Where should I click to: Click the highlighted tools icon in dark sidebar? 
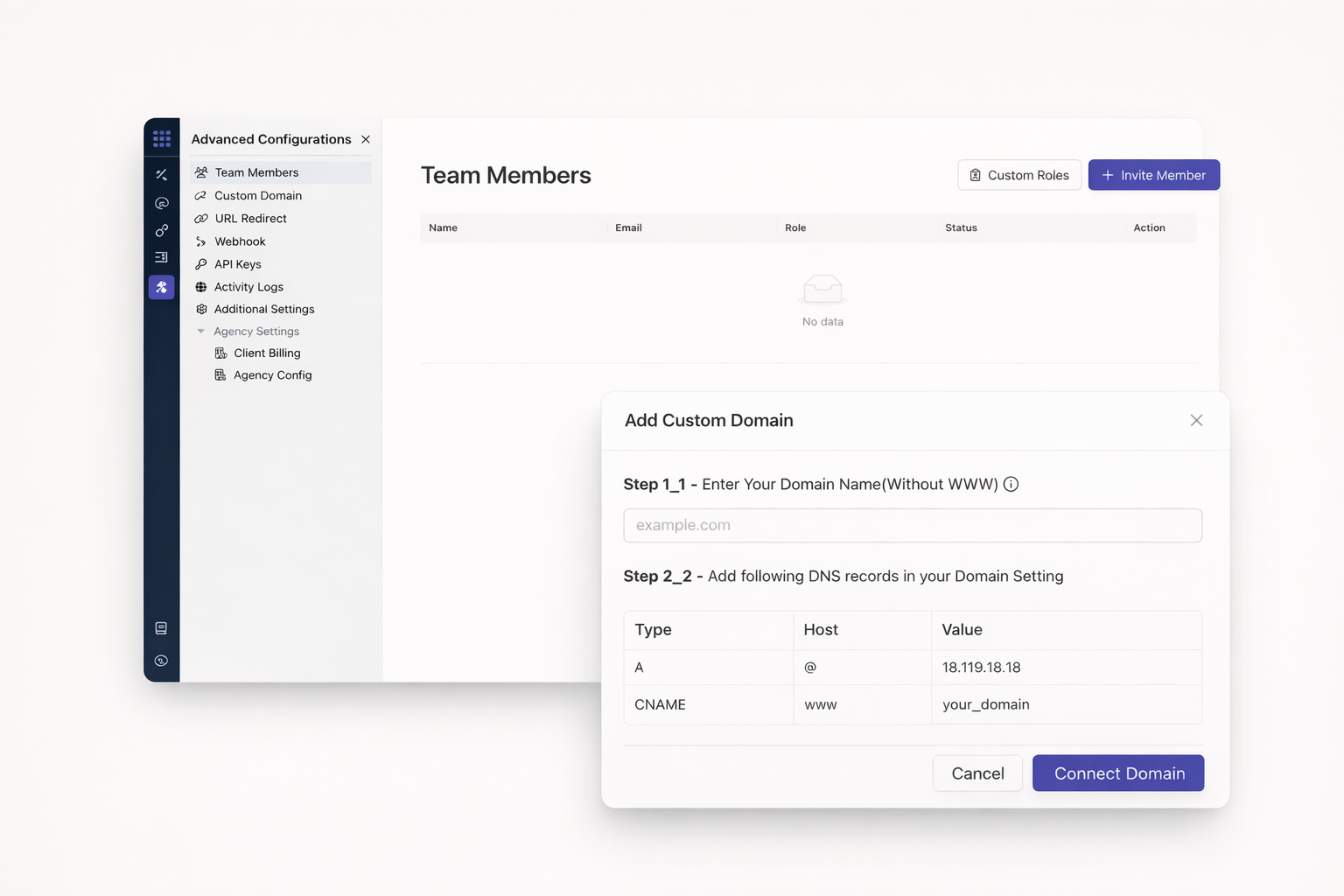(x=162, y=287)
